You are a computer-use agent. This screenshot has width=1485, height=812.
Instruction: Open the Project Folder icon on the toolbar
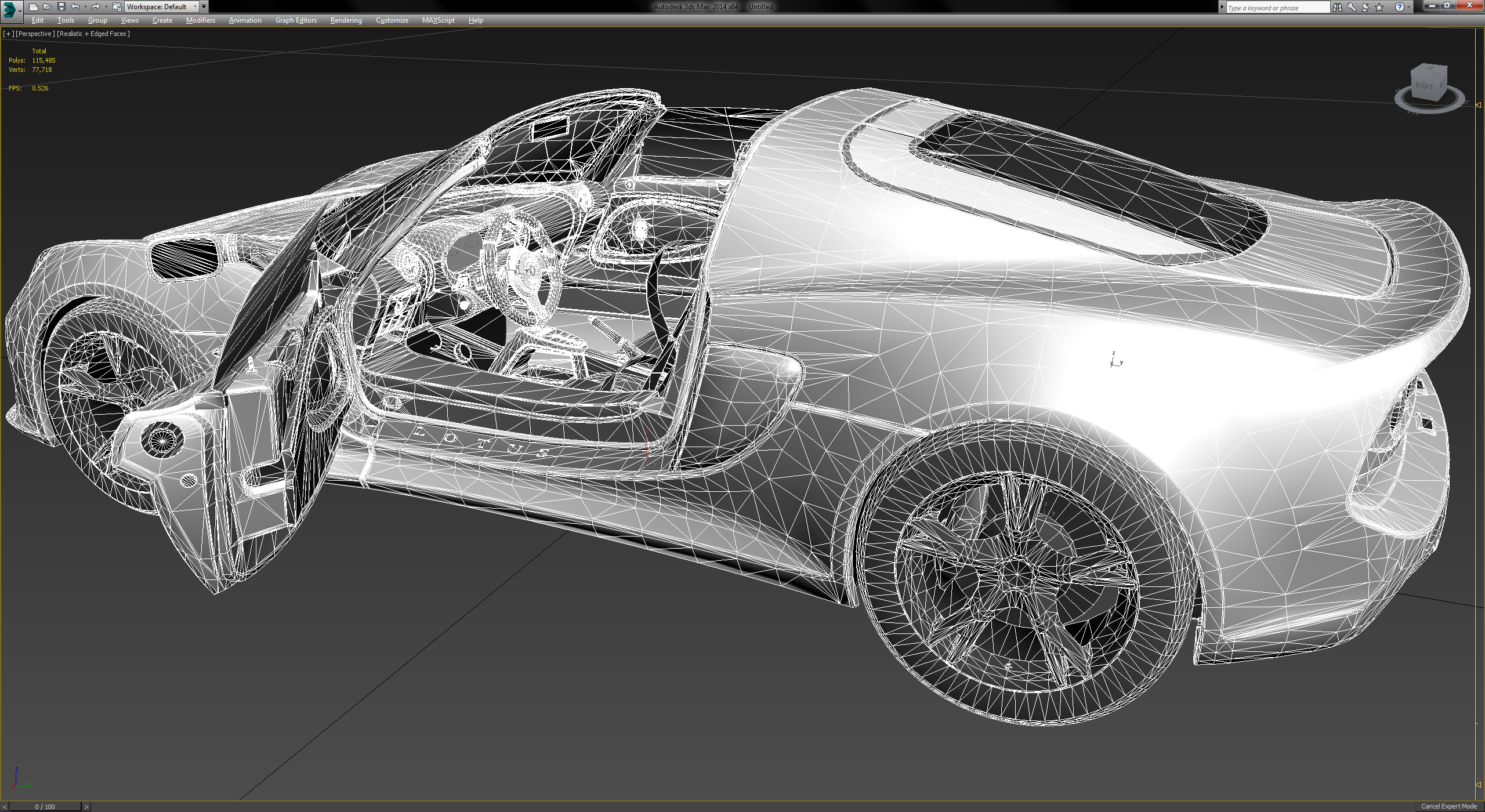(118, 7)
